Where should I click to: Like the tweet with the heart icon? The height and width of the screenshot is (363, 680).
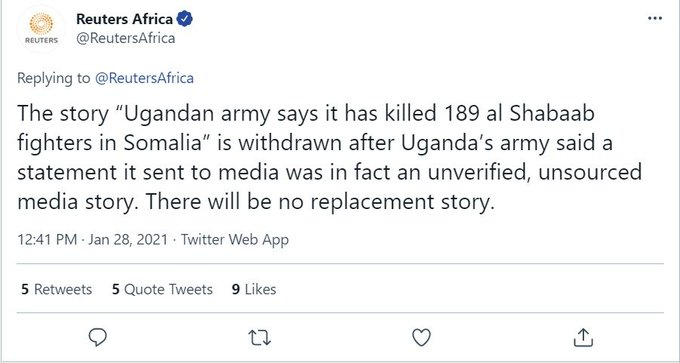(x=421, y=338)
